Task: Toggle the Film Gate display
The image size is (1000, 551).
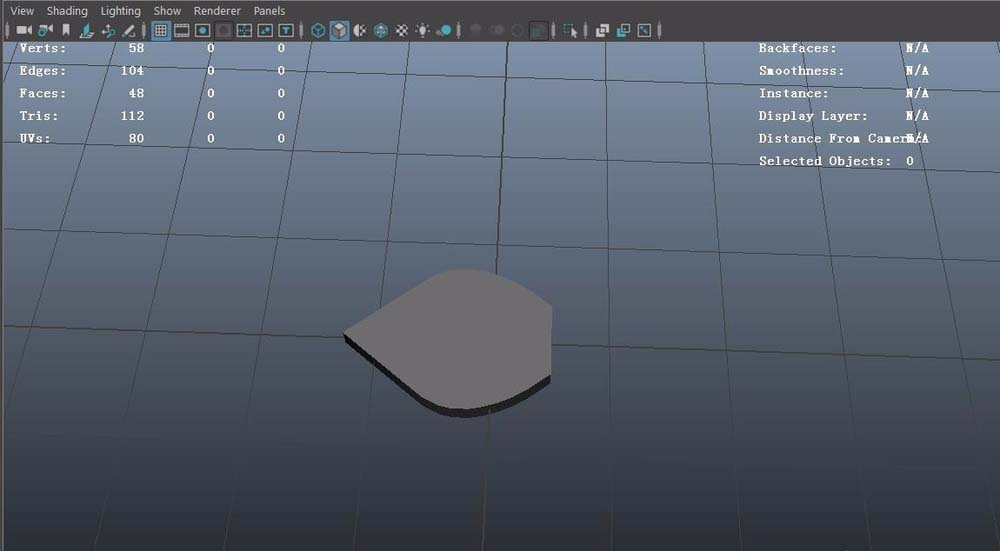Action: (x=182, y=30)
